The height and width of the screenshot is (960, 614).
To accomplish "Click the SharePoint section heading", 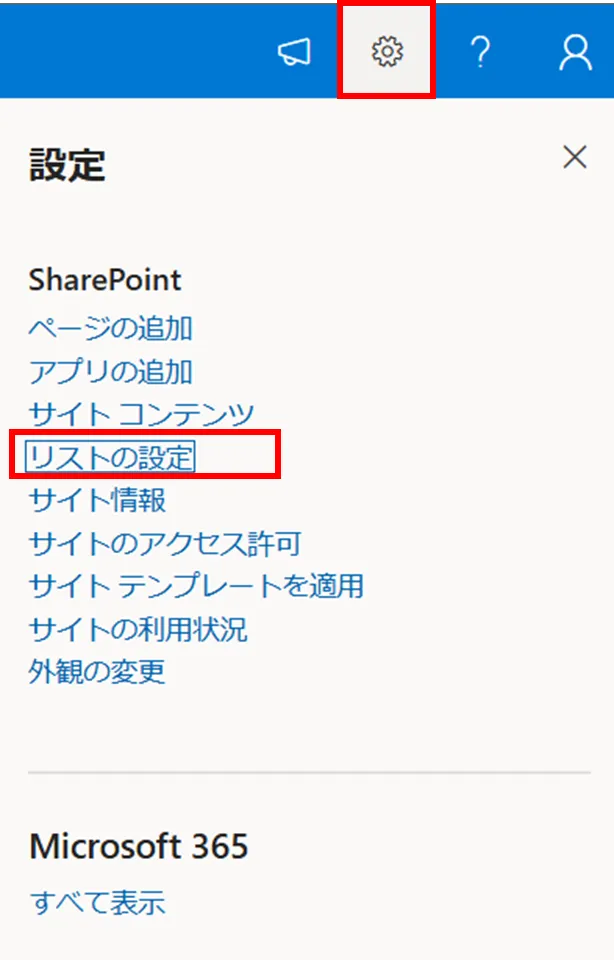I will coord(105,280).
